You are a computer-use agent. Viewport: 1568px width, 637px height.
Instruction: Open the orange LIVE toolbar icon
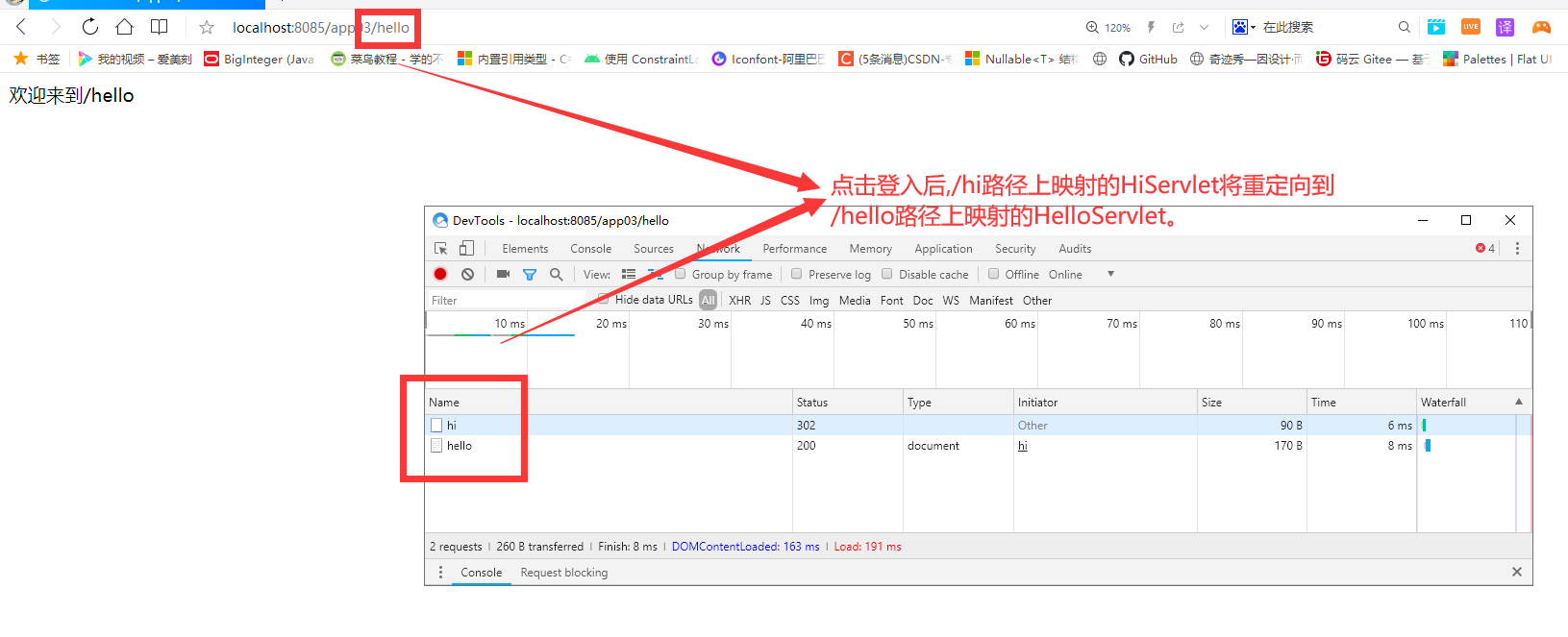1470,27
